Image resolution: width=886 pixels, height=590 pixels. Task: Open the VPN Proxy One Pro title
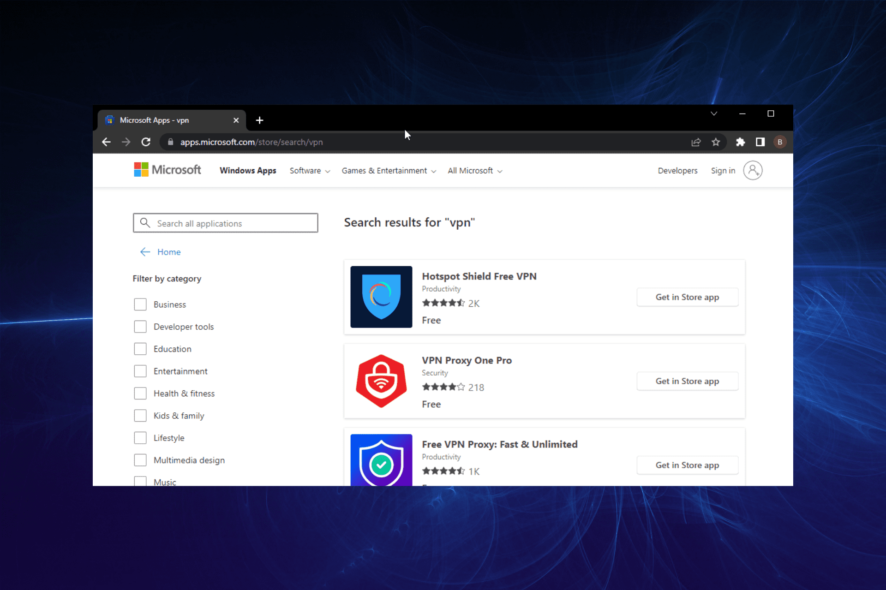[467, 361]
